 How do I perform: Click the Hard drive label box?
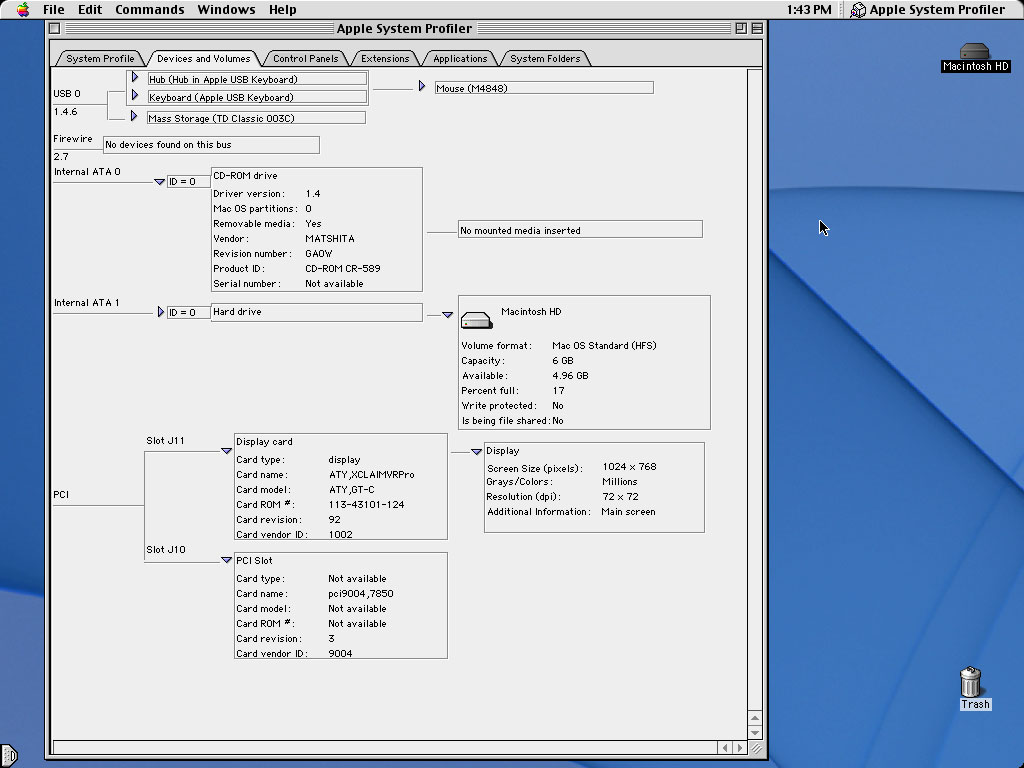click(317, 312)
